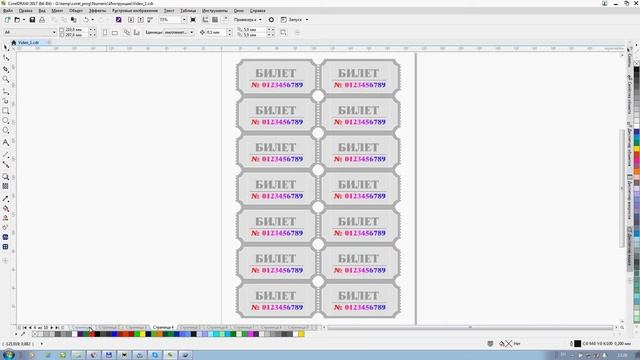640x360 pixels.
Task: Select the Parallel Dimension tool
Action: pos(6,155)
